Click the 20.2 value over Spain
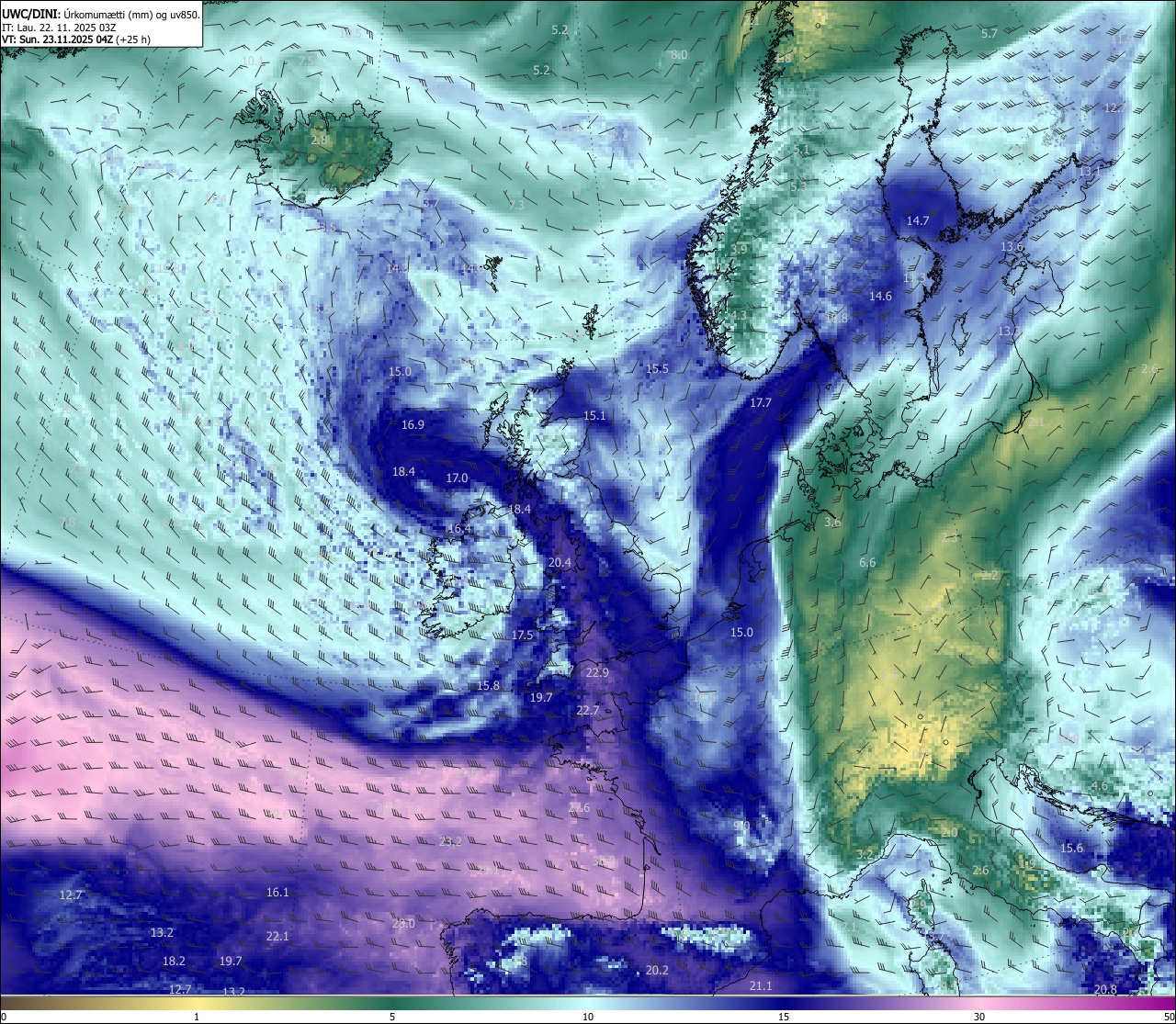This screenshot has width=1176, height=1024. [657, 970]
